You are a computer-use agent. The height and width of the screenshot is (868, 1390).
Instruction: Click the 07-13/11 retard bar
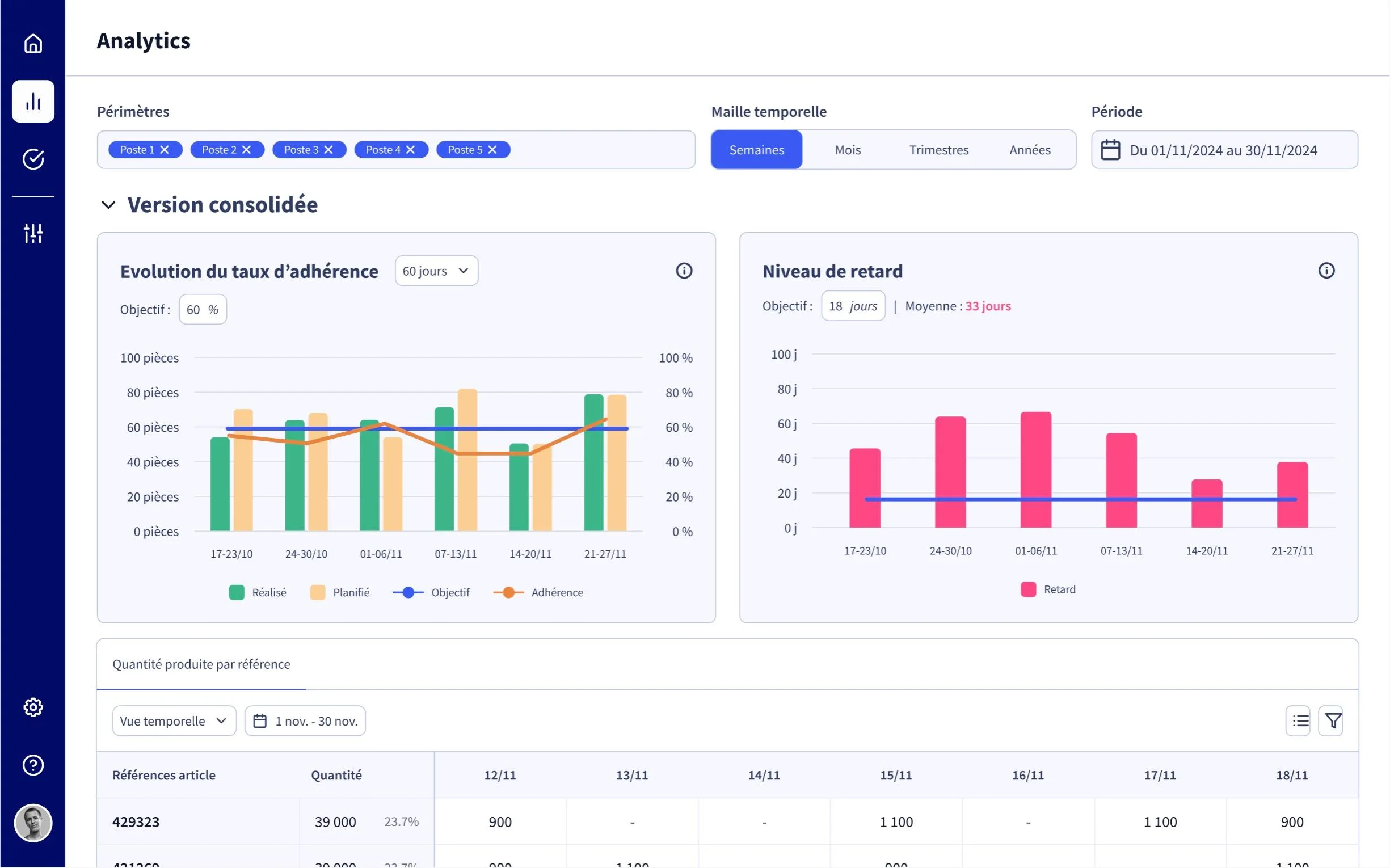coord(1121,480)
